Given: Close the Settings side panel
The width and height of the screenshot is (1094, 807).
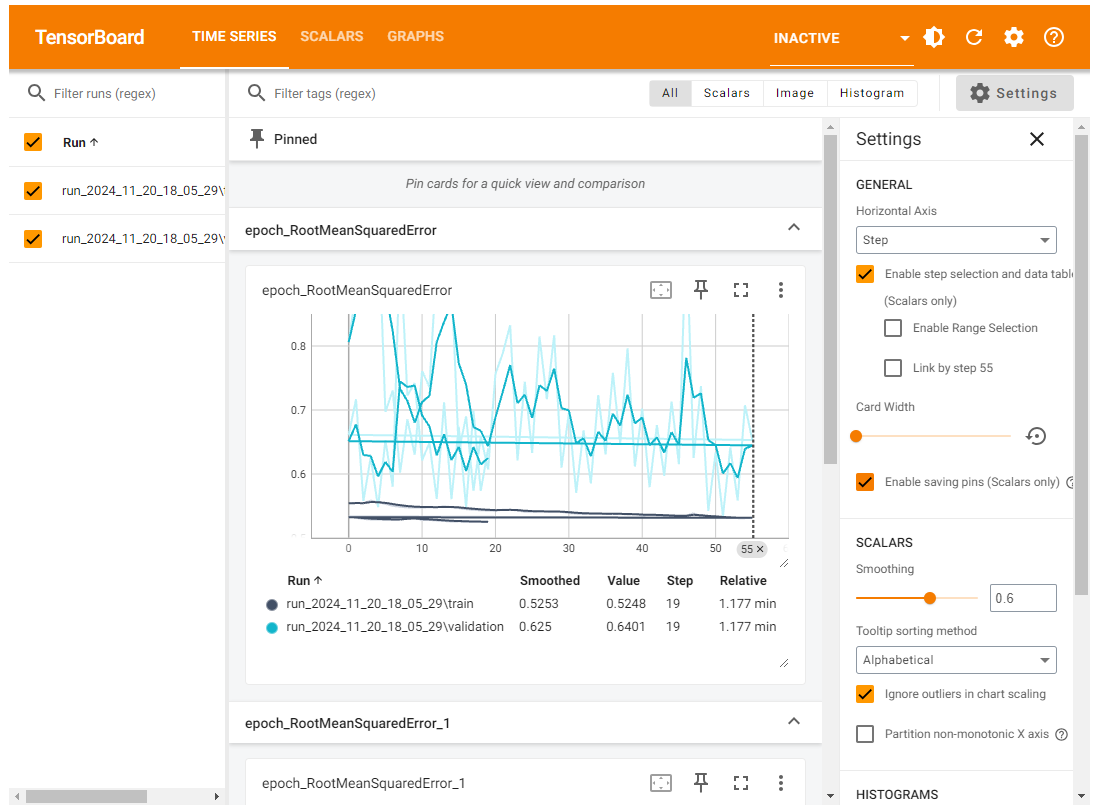Looking at the screenshot, I should [x=1037, y=139].
